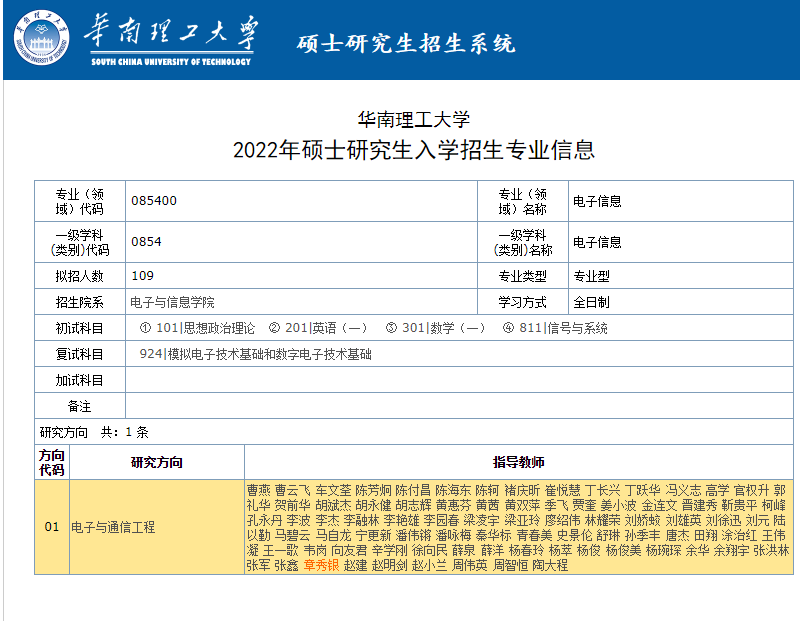Click the 华南理工大学 calligraphy logo in the banner
This screenshot has height=621, width=800.
(x=171, y=40)
